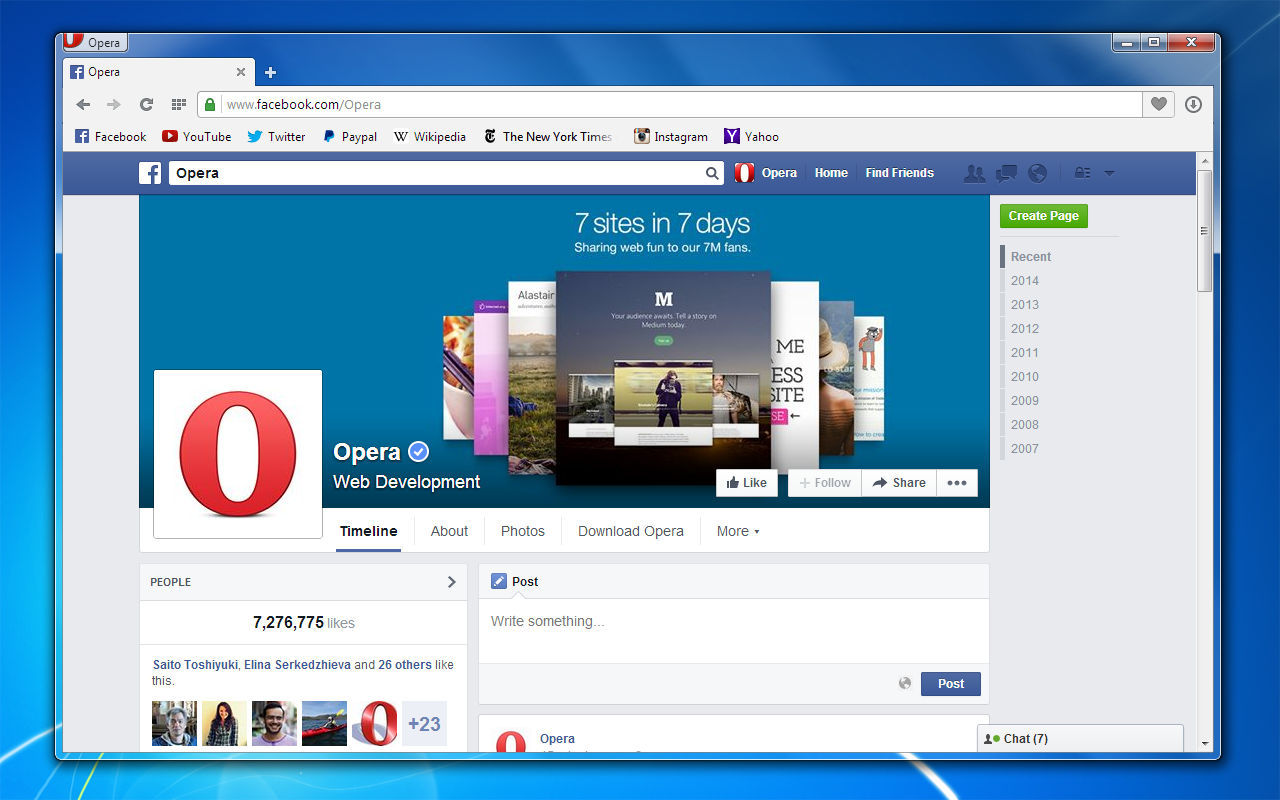1280x800 pixels.
Task: Click the Speed Dial grid icon
Action: coord(179,104)
